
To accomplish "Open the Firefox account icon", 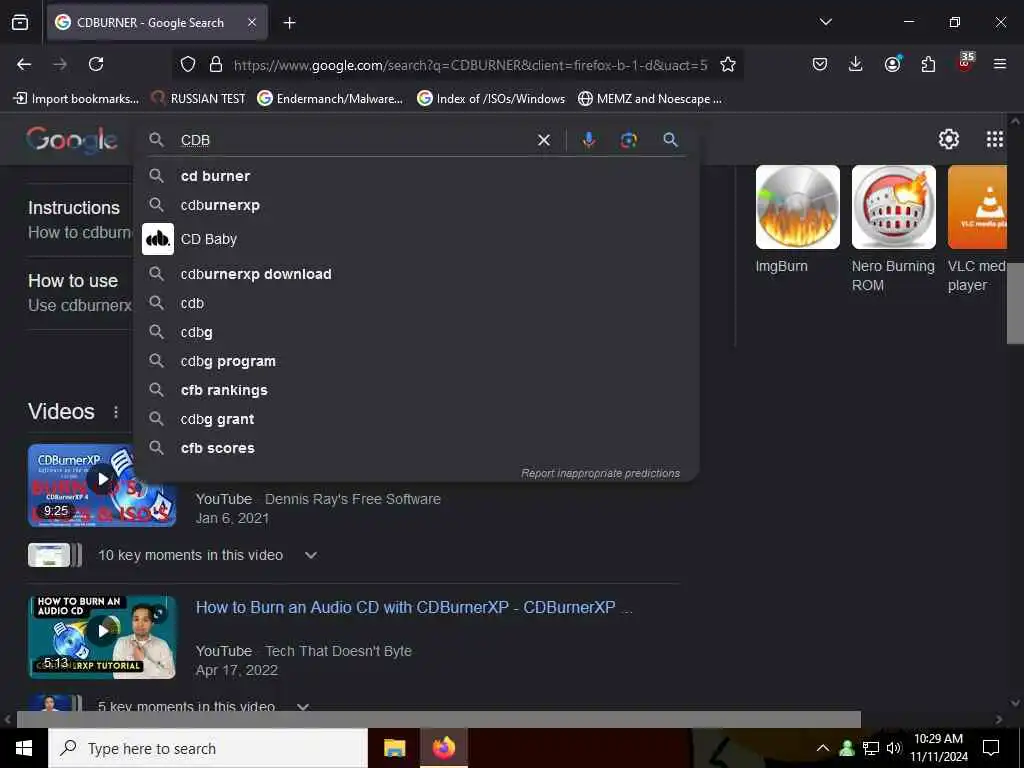I will [892, 63].
